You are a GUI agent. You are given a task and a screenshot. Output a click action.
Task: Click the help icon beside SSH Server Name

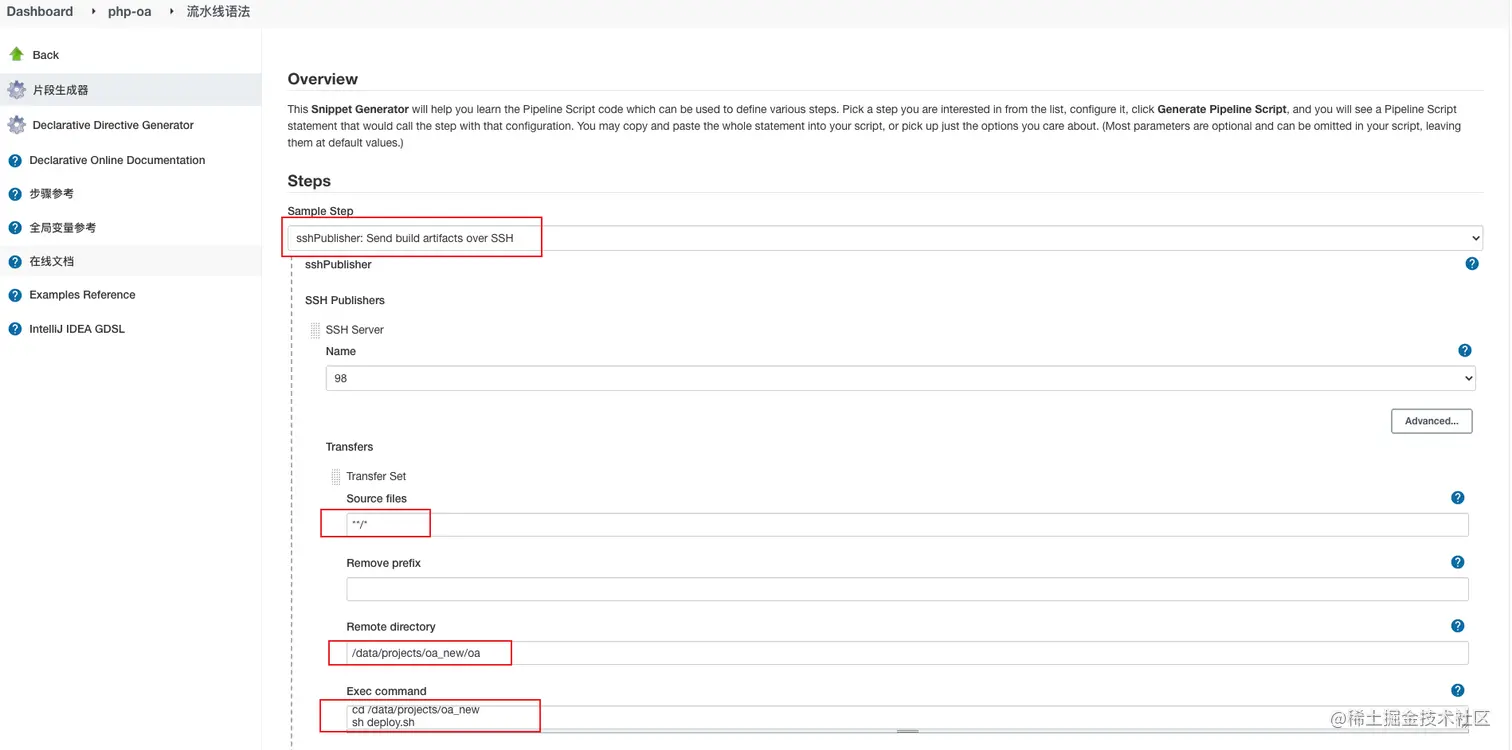[1465, 351]
